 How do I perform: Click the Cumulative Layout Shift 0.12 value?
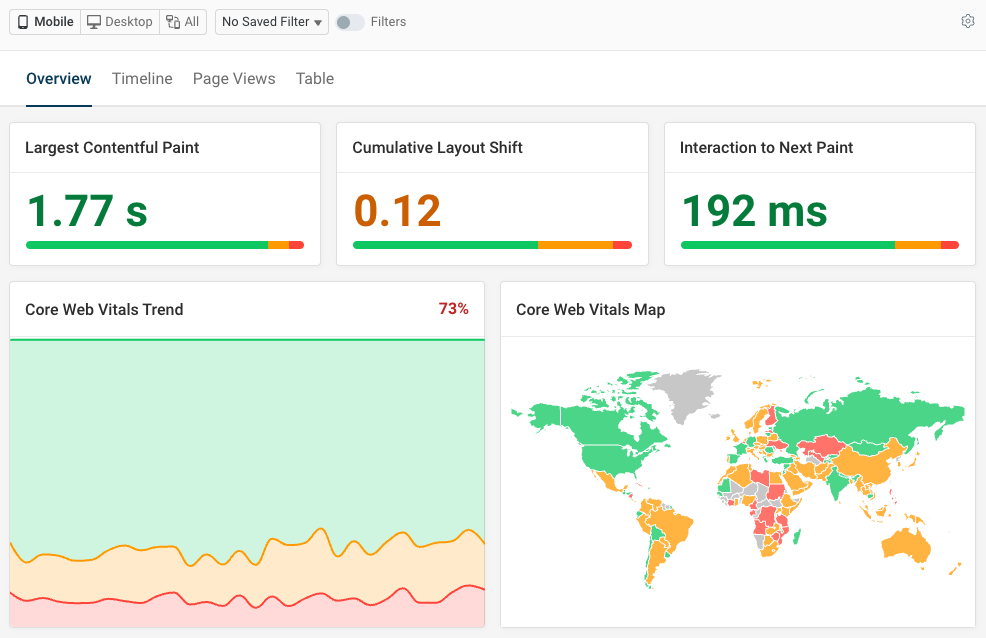tap(397, 211)
